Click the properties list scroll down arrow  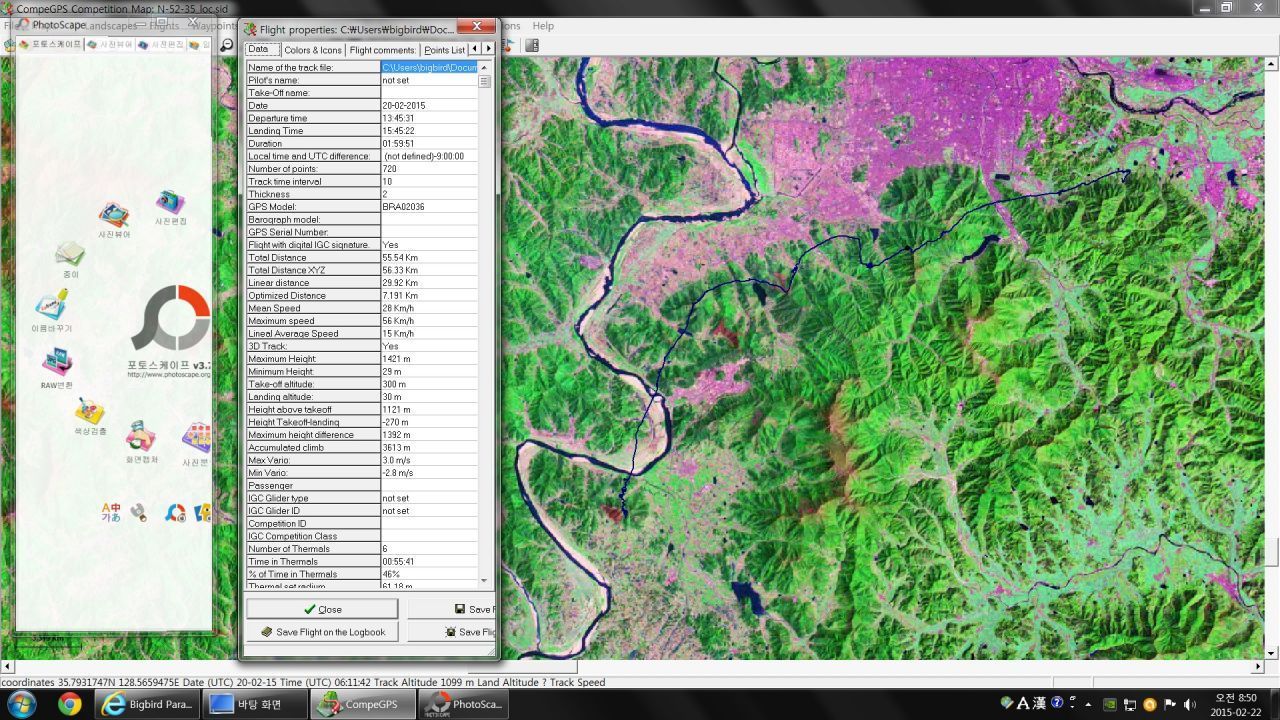coord(484,581)
